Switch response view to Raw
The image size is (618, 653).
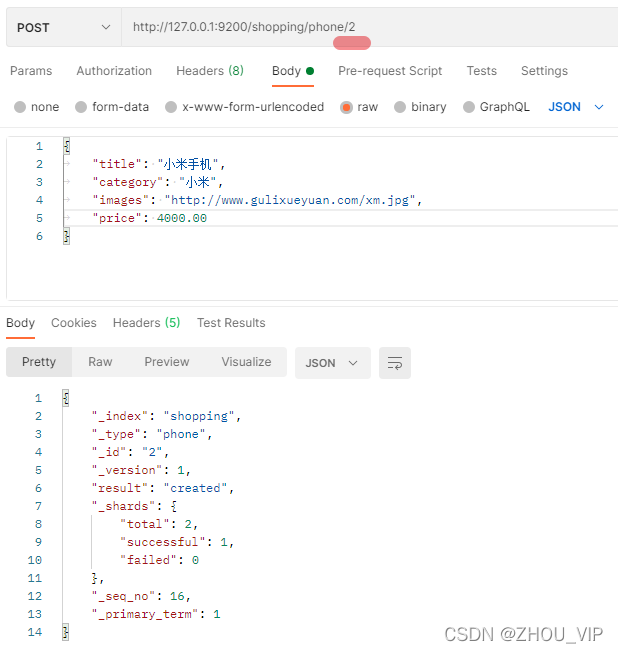[x=100, y=362]
